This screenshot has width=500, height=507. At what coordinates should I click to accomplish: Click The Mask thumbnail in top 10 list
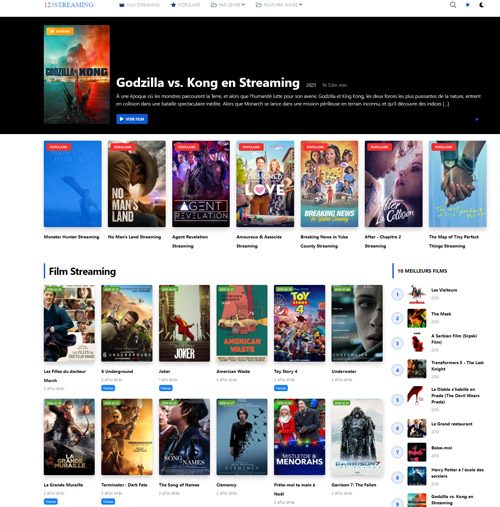coord(417,318)
